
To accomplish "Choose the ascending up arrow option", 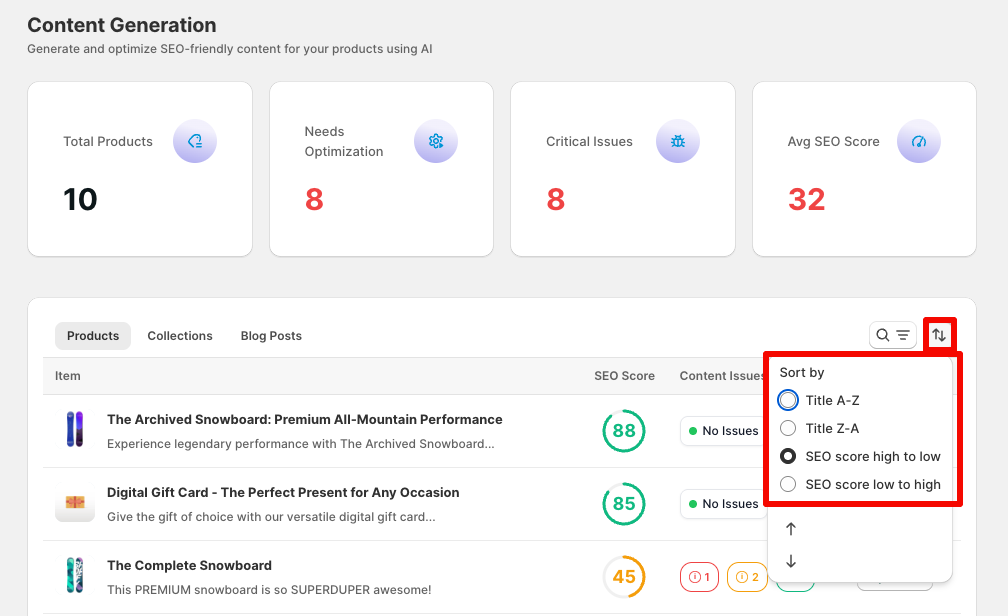I will [x=792, y=529].
